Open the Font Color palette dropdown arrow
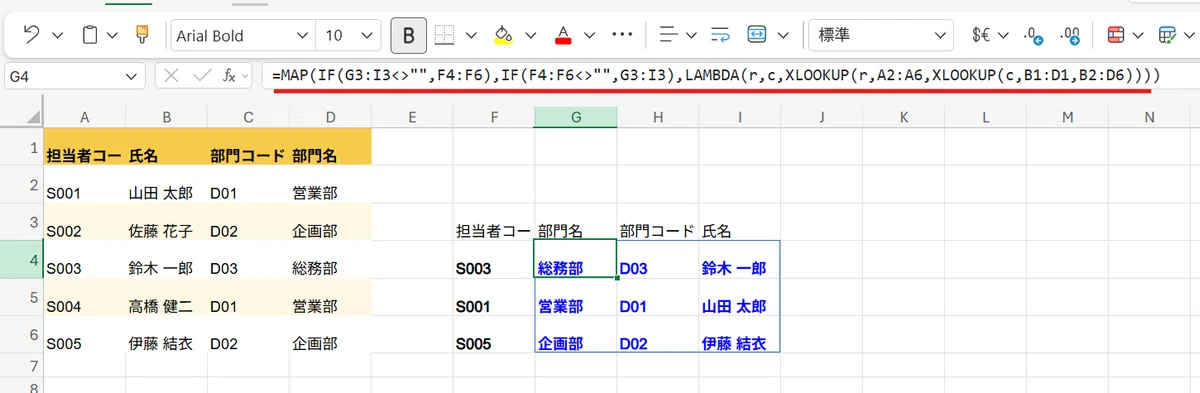The width and height of the screenshot is (1200, 393). pyautogui.click(x=589, y=35)
